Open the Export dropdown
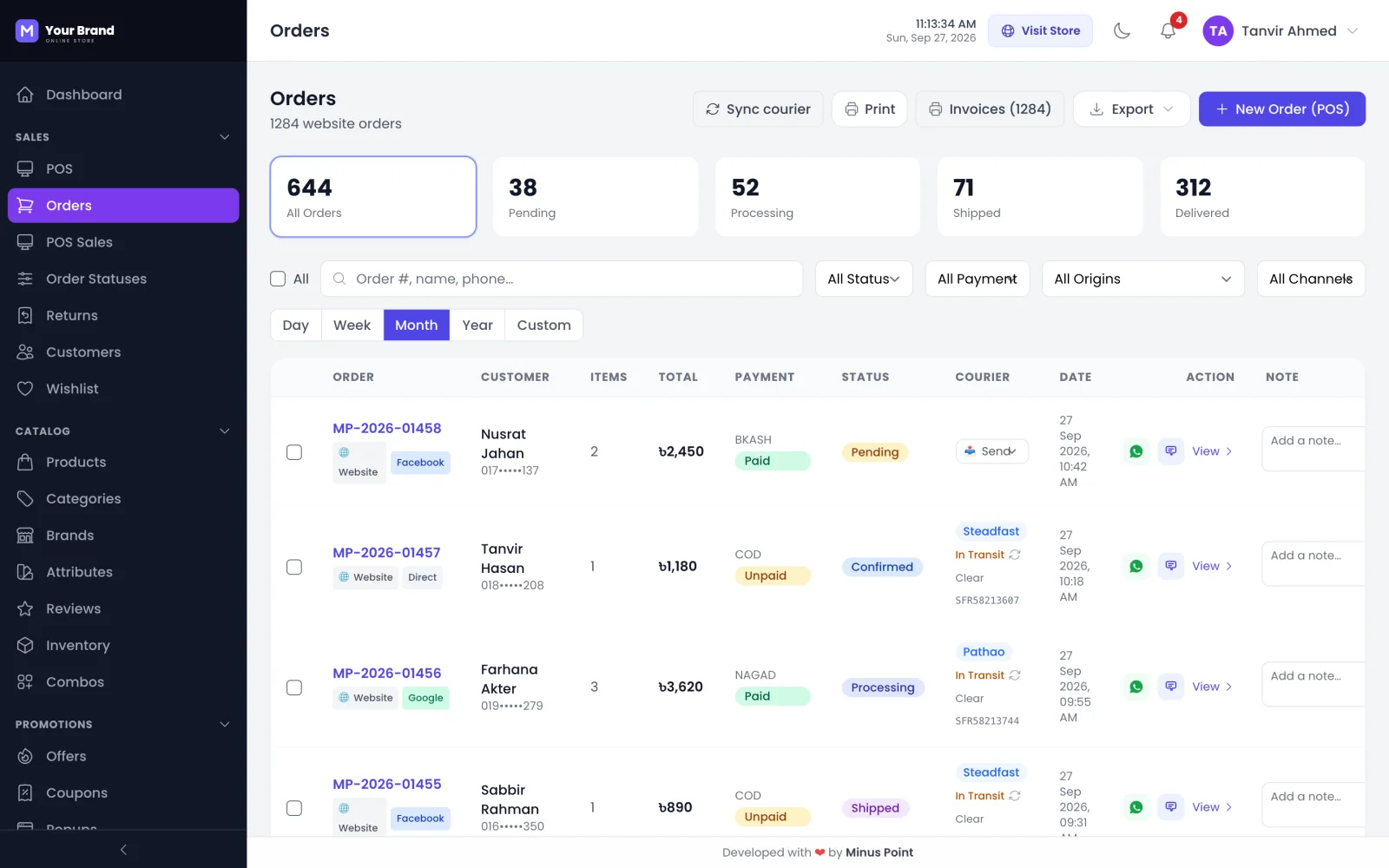1389x868 pixels. point(1131,109)
